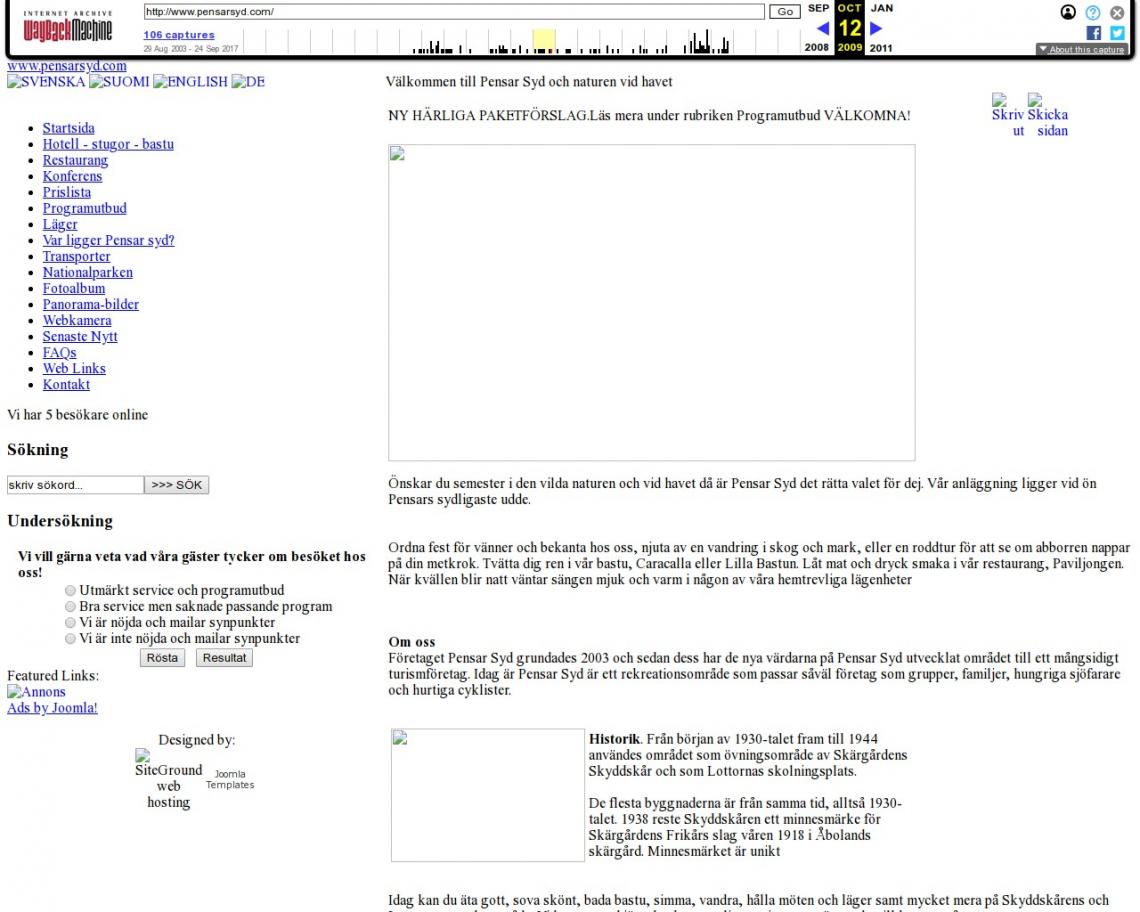Open Prislista menu item
Viewport: 1140px width, 912px height.
(66, 192)
